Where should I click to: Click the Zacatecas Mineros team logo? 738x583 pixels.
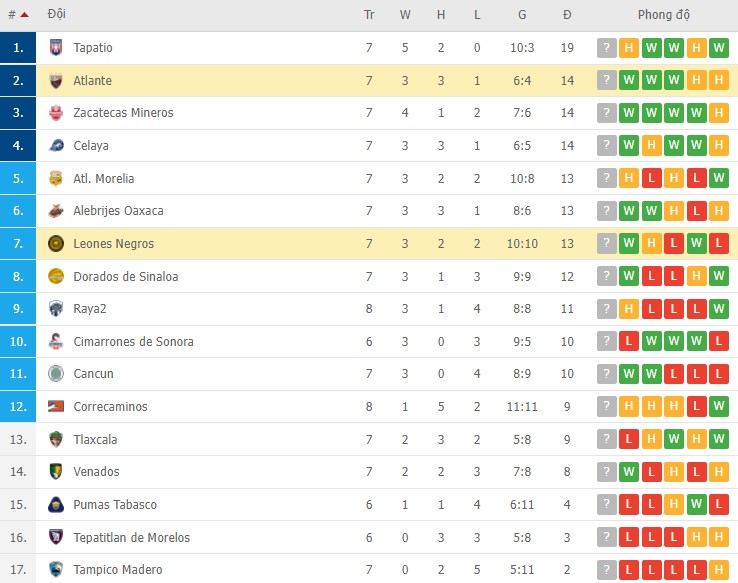click(56, 113)
